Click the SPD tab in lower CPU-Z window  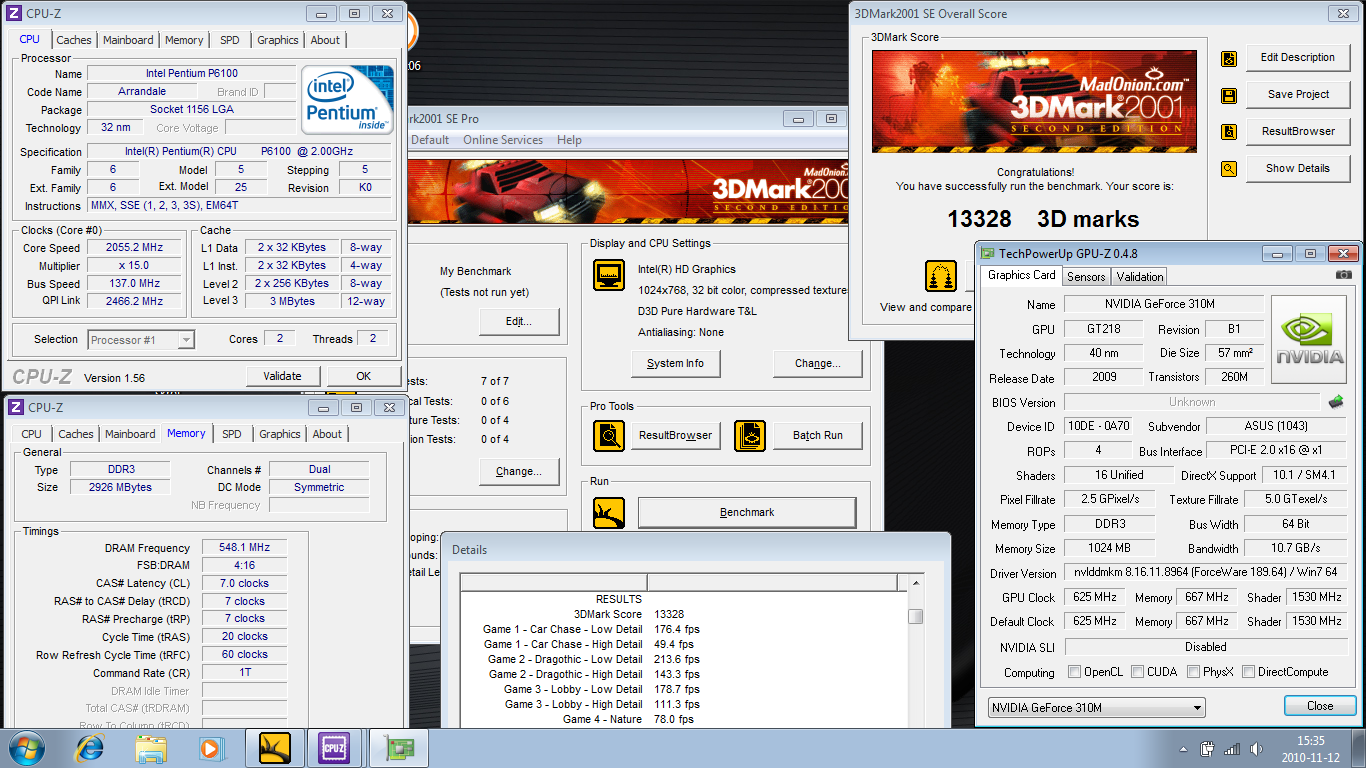231,434
